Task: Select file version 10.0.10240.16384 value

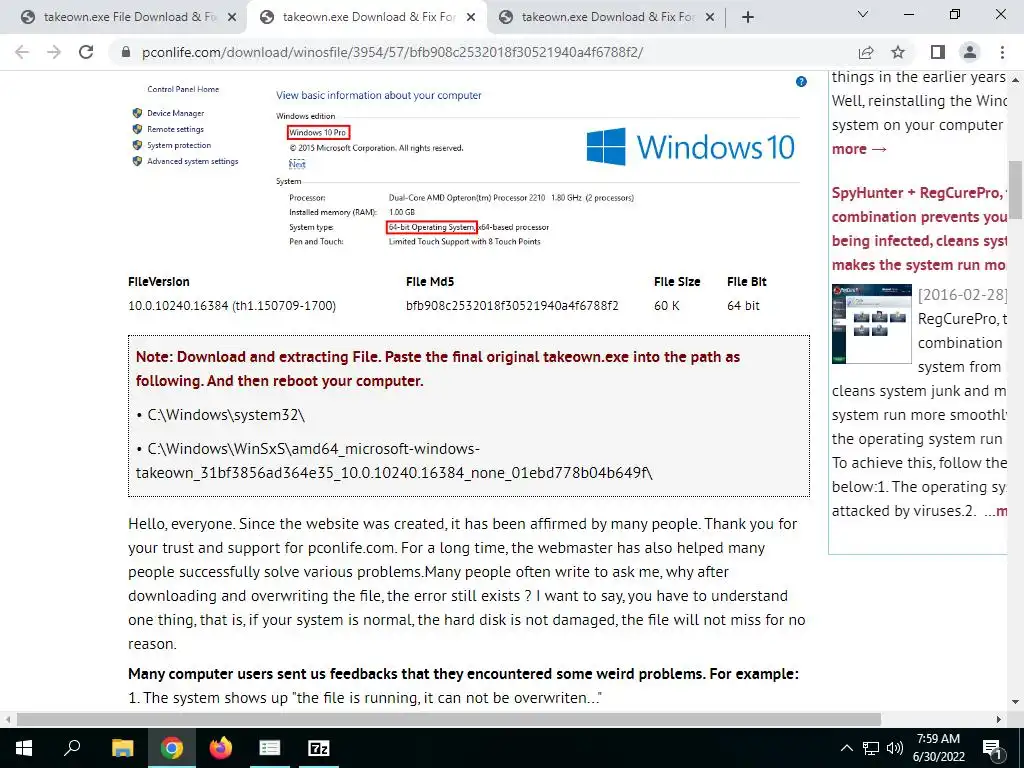Action: 232,306
